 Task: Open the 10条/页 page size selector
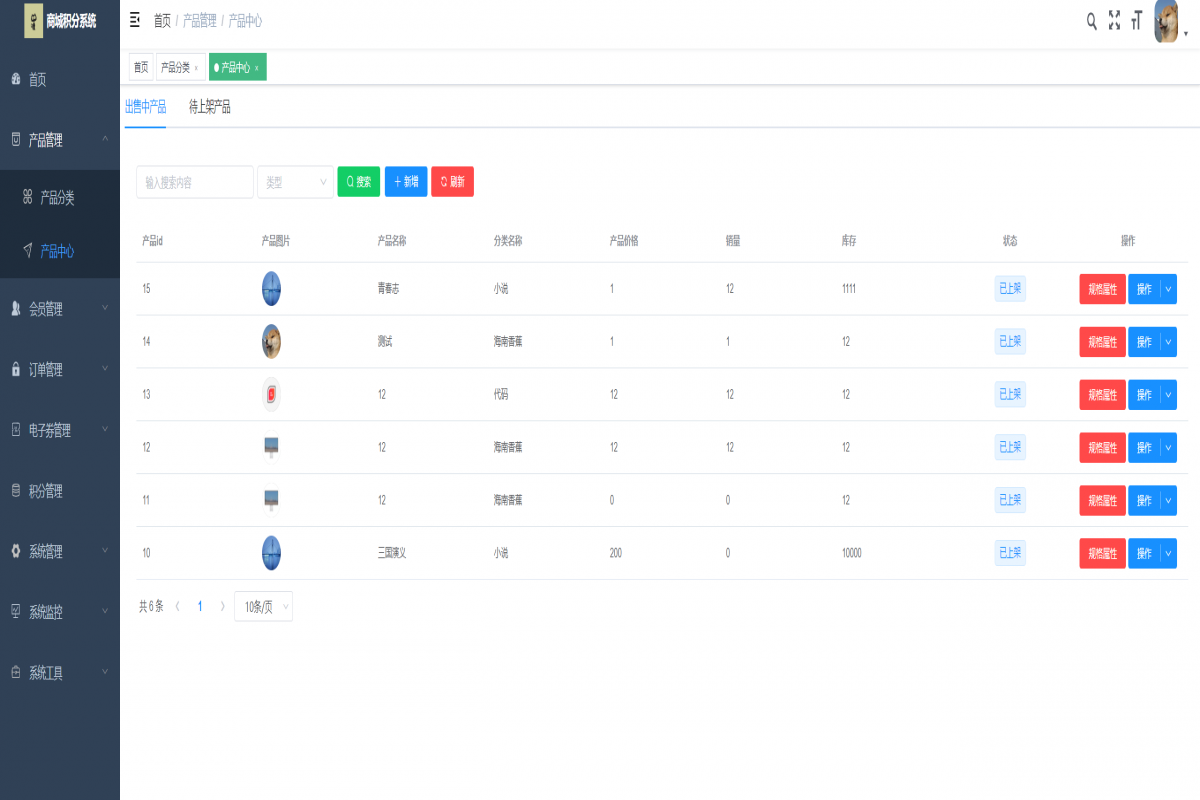click(x=263, y=606)
